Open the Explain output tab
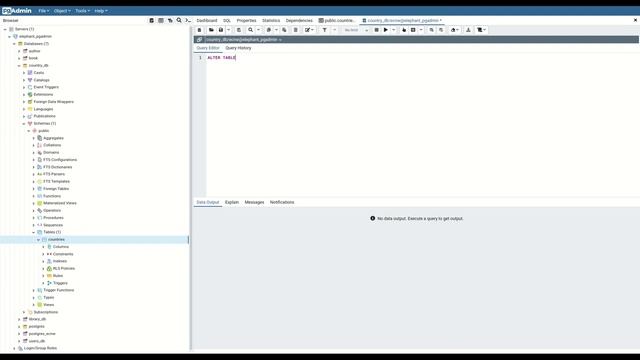This screenshot has width=640, height=360. tap(232, 202)
